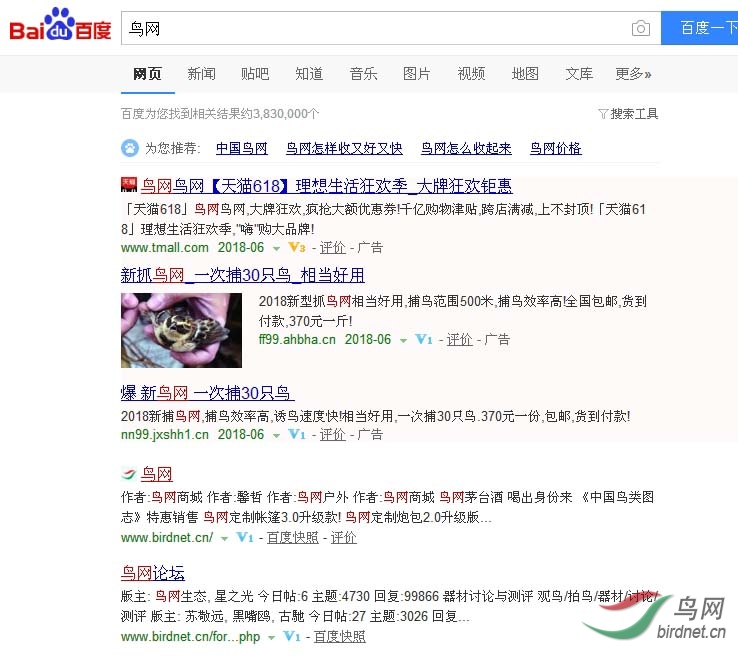
Task: Open the 鸟网论坛 result link
Action: (x=153, y=573)
